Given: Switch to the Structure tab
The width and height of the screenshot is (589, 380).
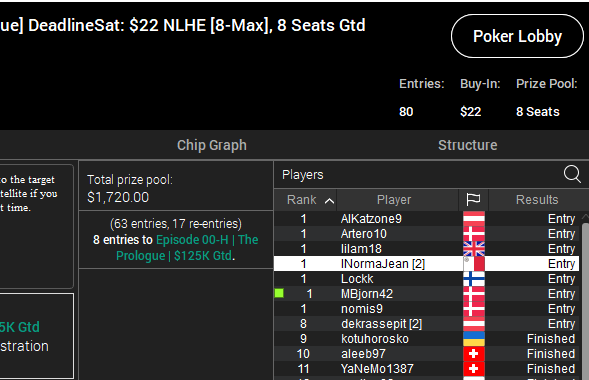Looking at the screenshot, I should tap(468, 145).
